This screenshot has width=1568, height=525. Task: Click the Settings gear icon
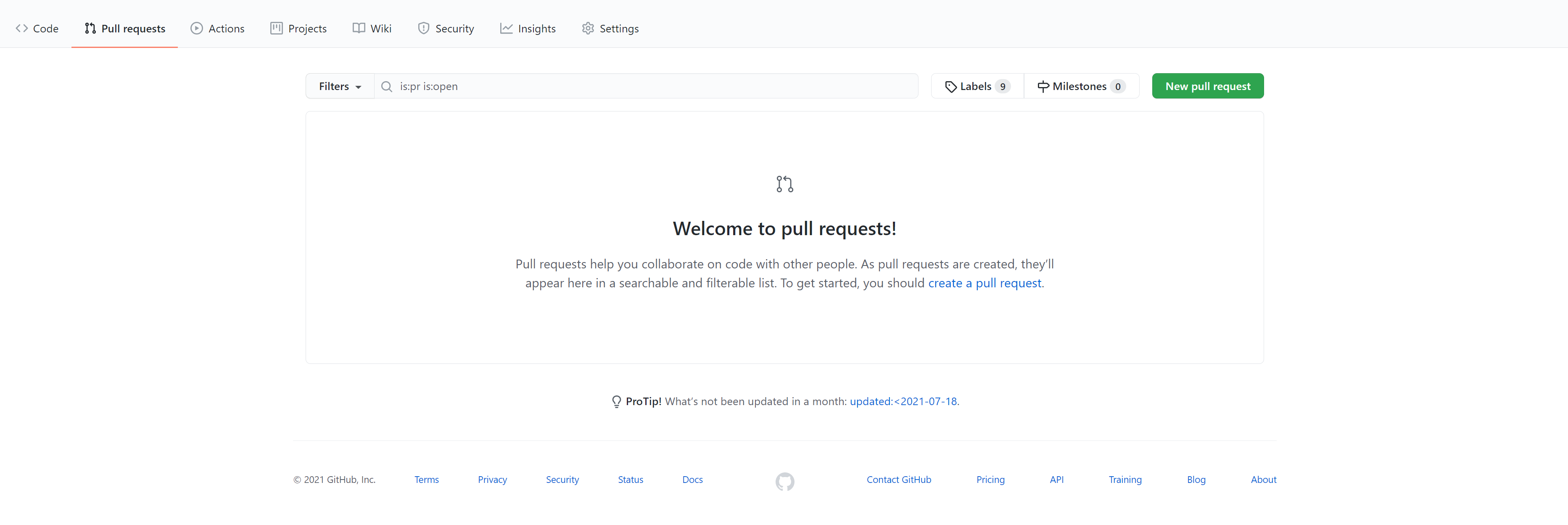tap(587, 29)
